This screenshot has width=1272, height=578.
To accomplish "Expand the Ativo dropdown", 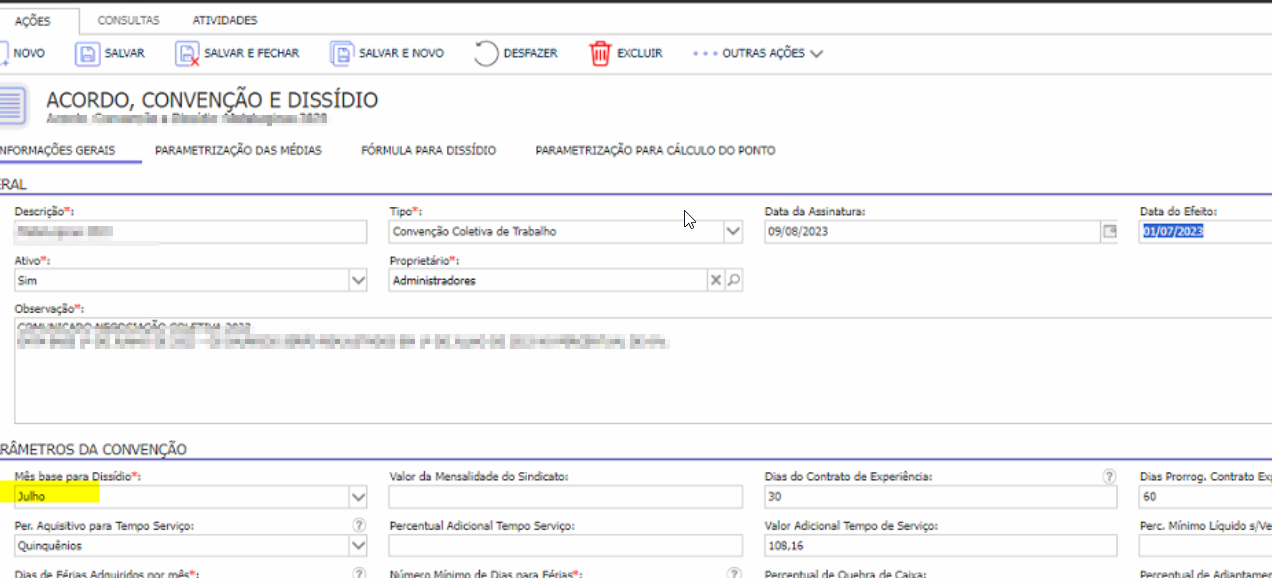I will coord(358,281).
